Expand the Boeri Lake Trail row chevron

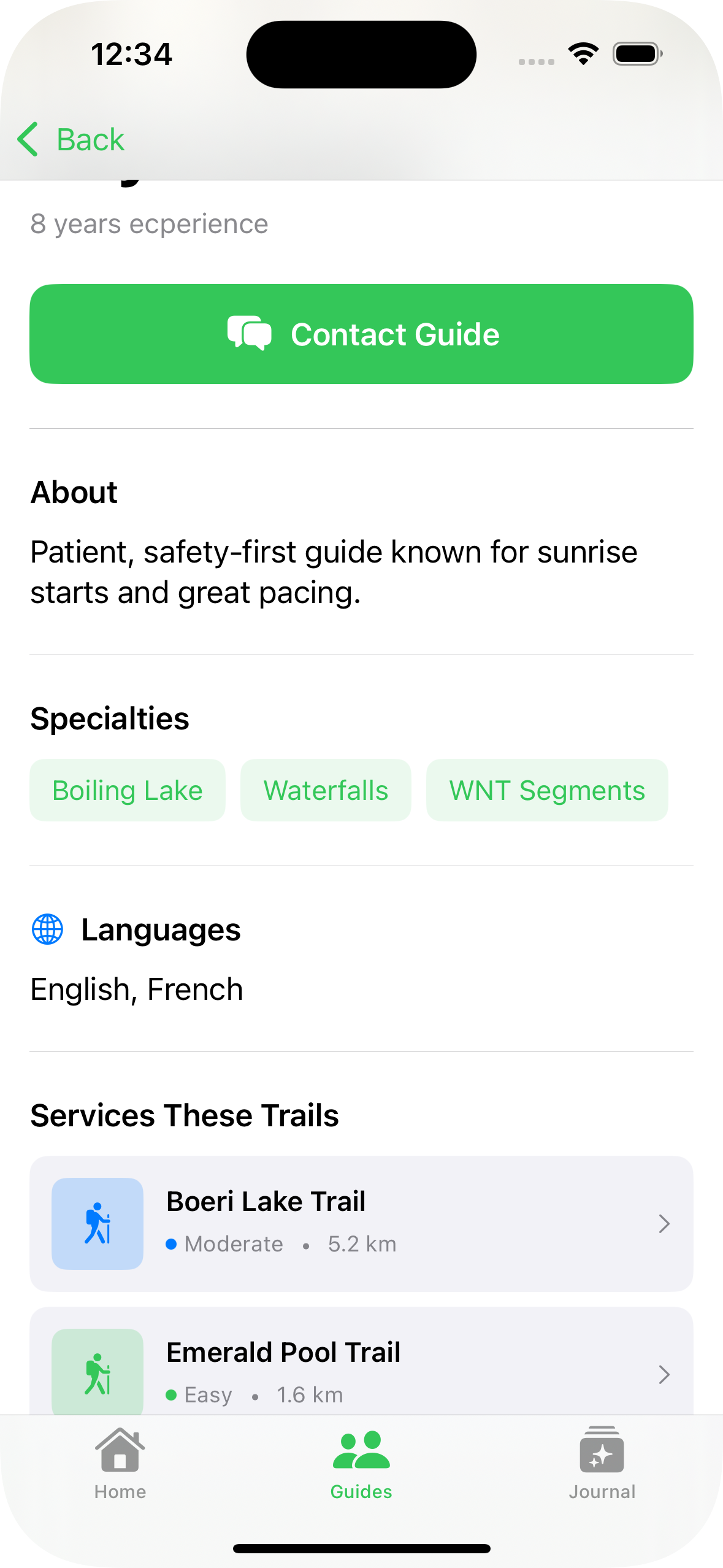665,1223
